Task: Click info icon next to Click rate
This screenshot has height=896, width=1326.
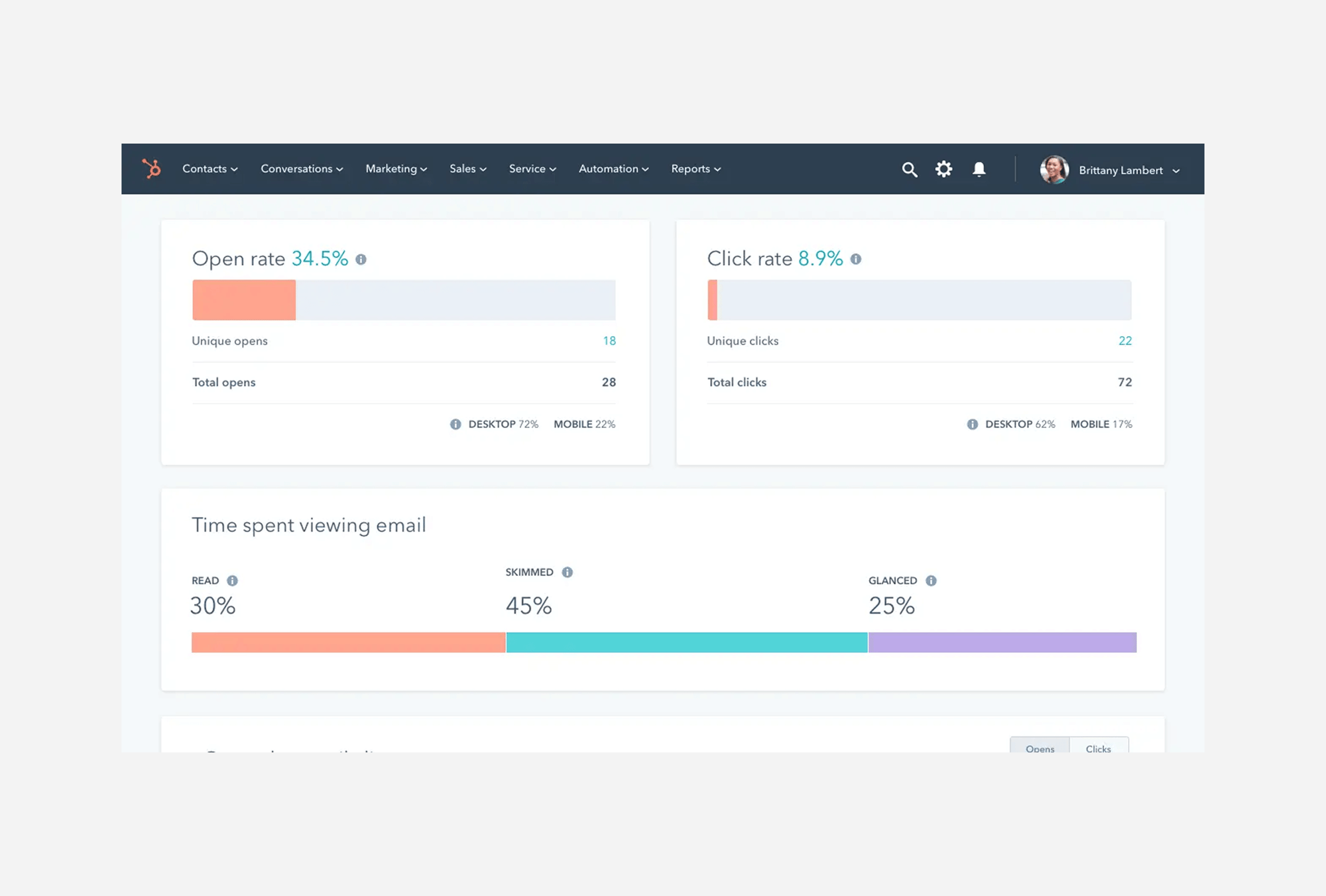Action: [856, 259]
